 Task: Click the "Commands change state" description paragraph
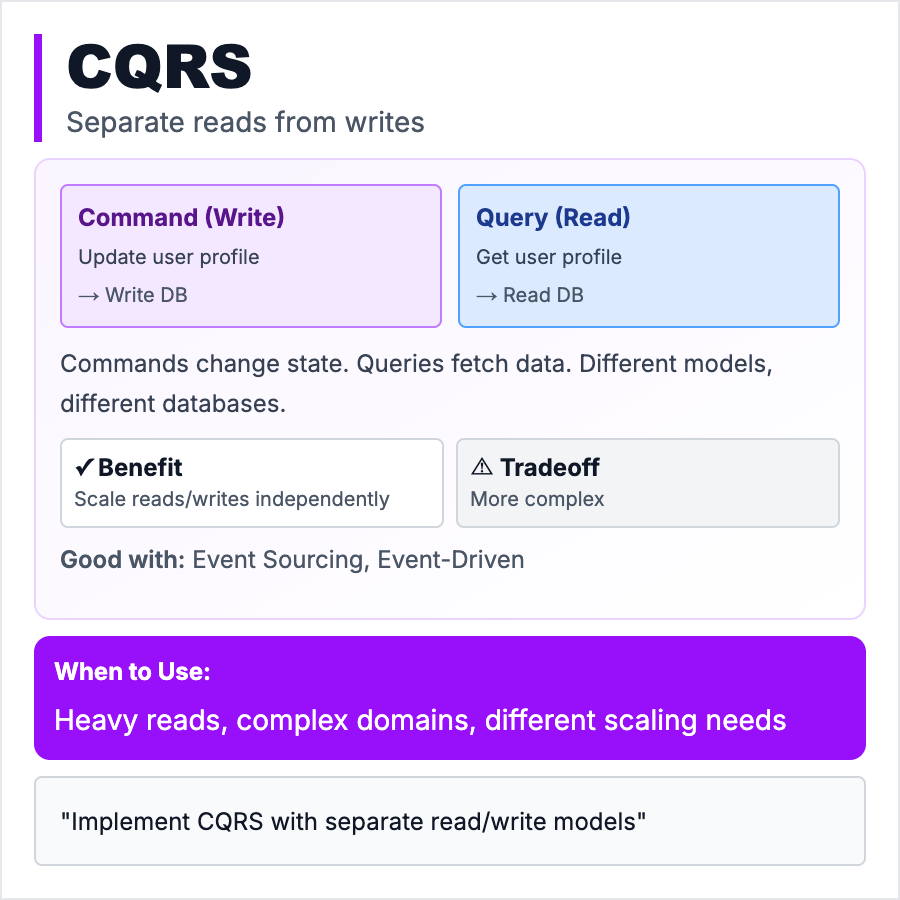click(x=416, y=383)
